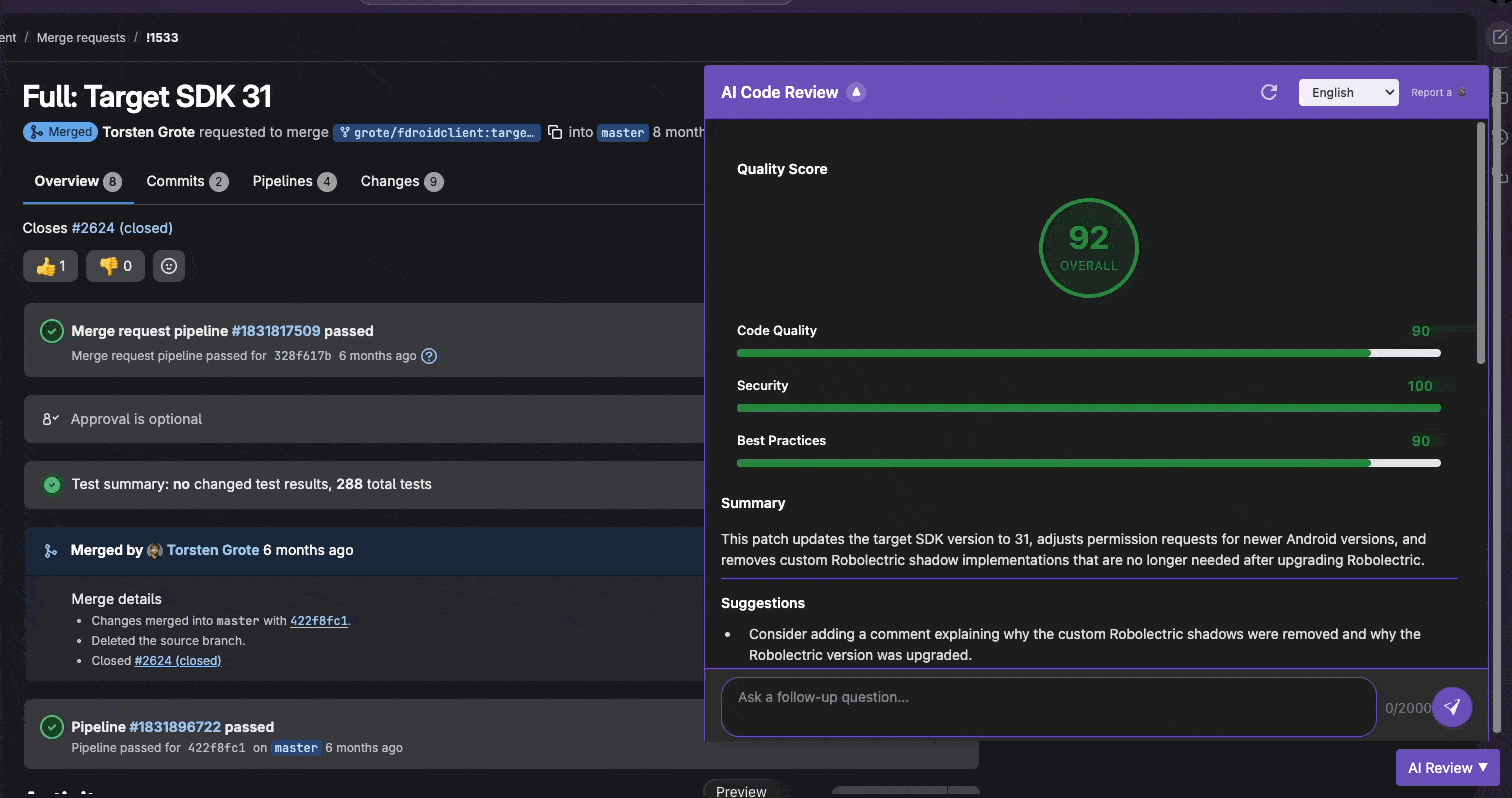
Task: Open the Changes tab
Action: (x=401, y=181)
